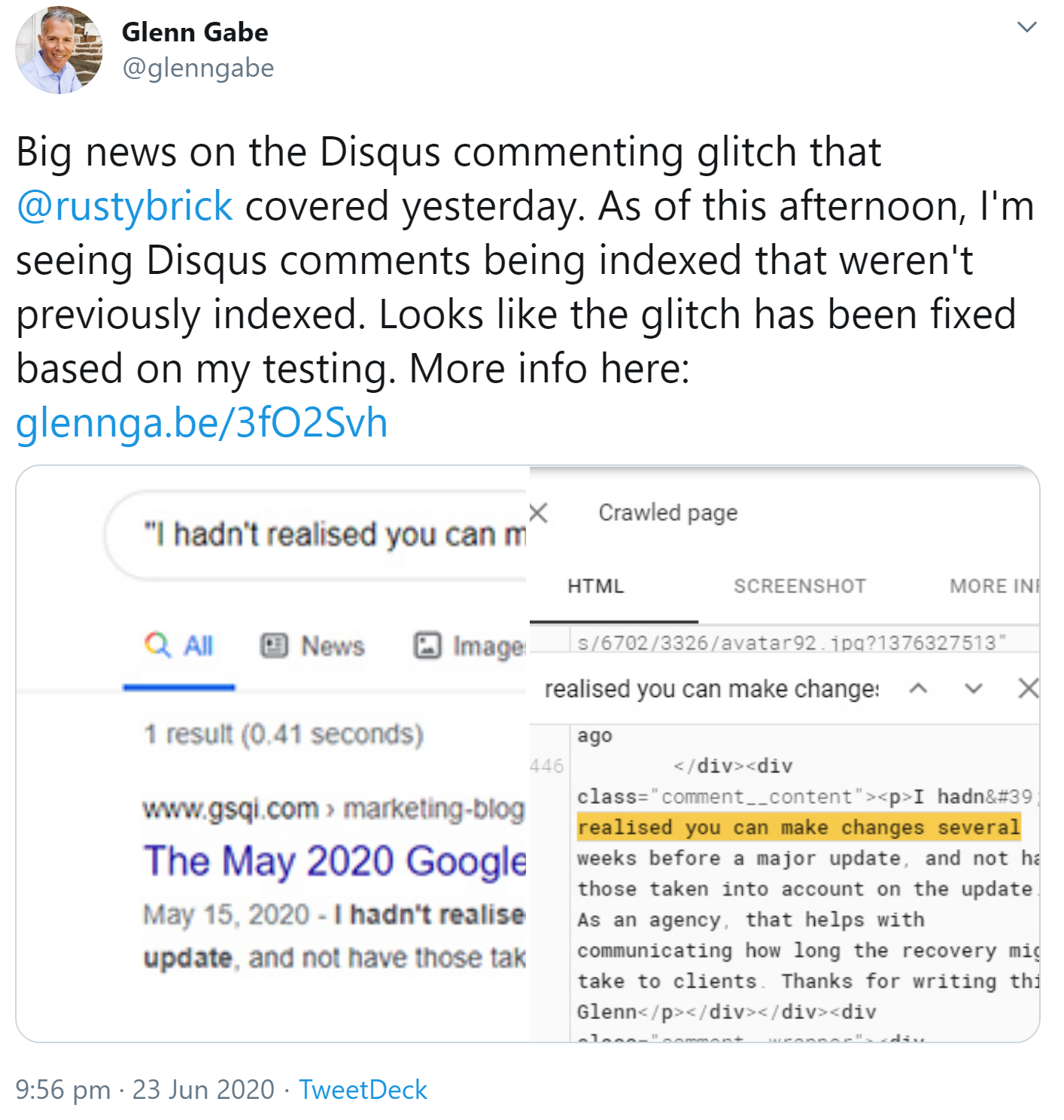Open the TweetDeck source link
This screenshot has height=1120, width=1064.
coord(363,1089)
